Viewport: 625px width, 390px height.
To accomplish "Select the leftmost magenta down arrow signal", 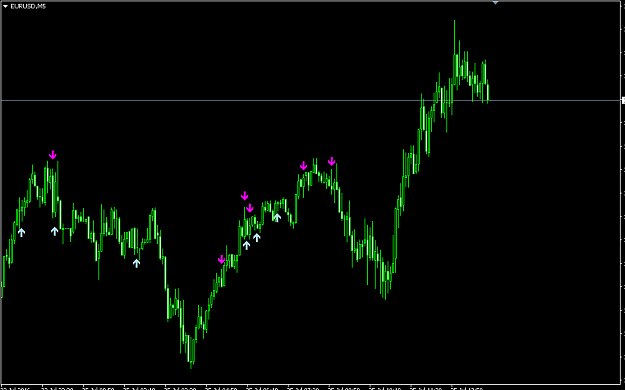I will 53,155.
